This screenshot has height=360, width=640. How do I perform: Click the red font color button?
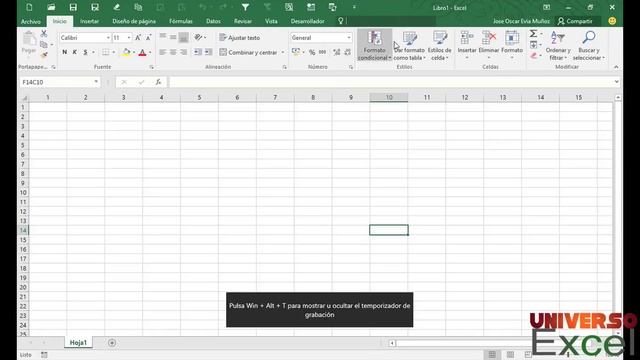[142, 52]
